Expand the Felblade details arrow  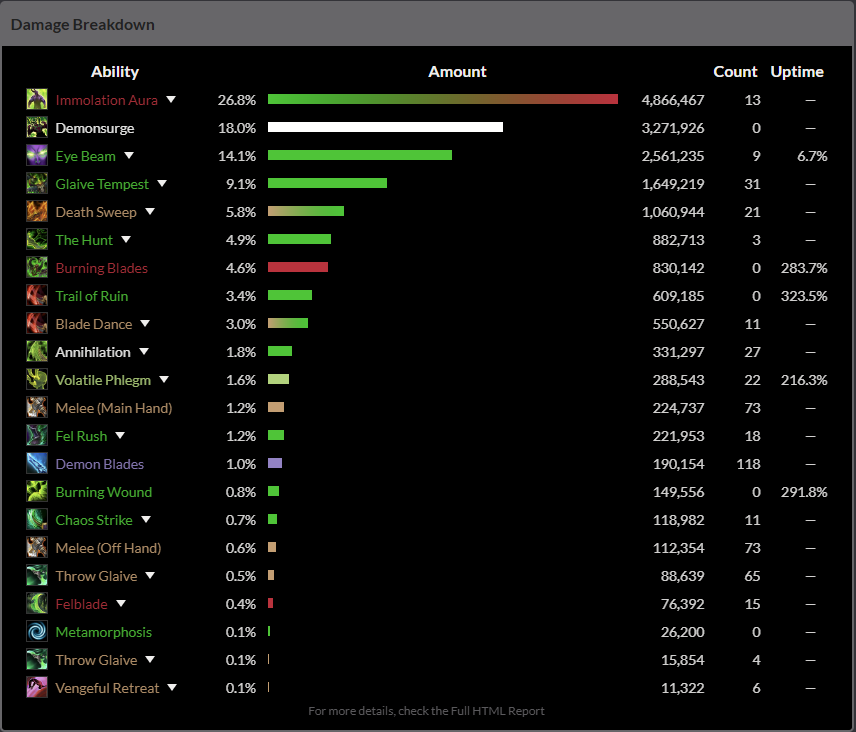[121, 604]
